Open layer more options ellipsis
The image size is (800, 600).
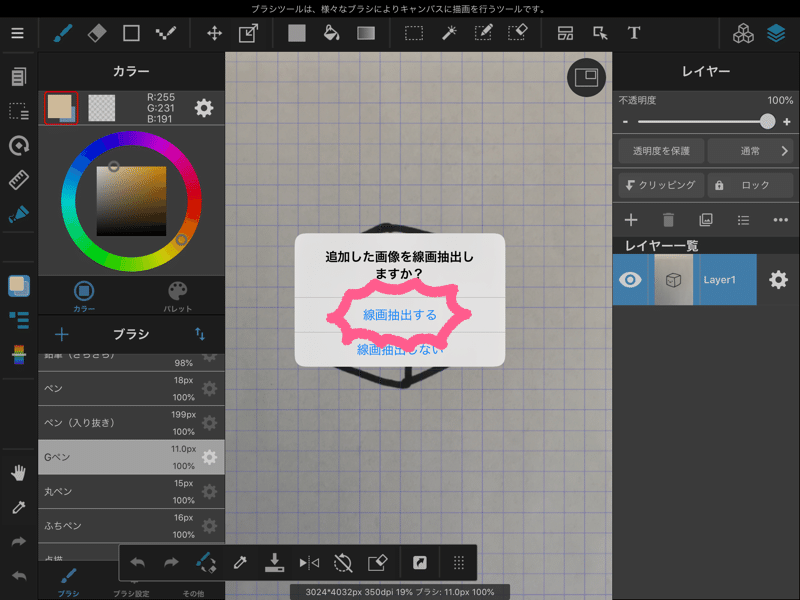(x=781, y=220)
